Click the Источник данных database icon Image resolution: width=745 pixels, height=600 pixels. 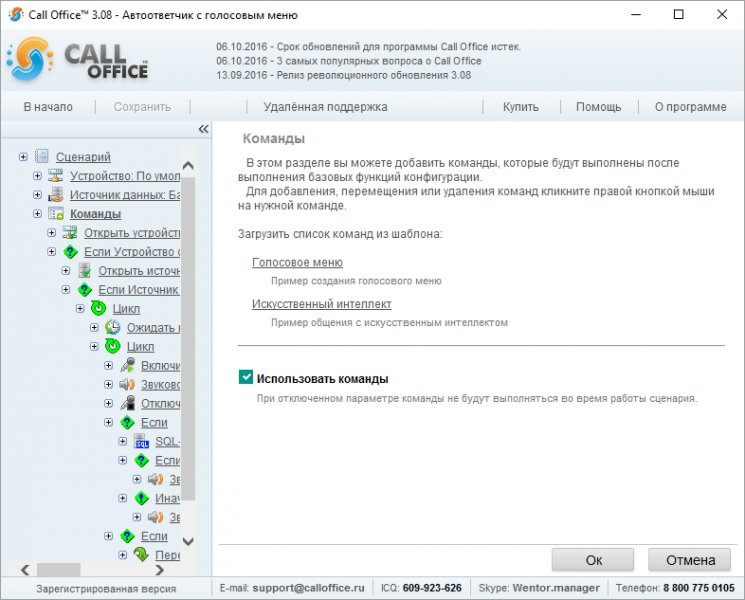point(56,194)
